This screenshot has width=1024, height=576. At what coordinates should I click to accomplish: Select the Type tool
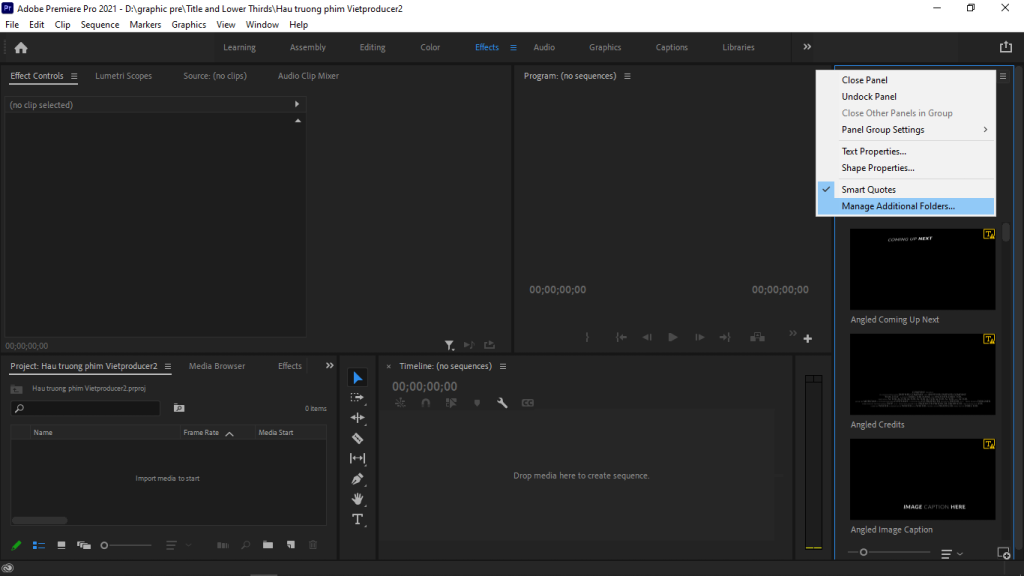(x=357, y=519)
